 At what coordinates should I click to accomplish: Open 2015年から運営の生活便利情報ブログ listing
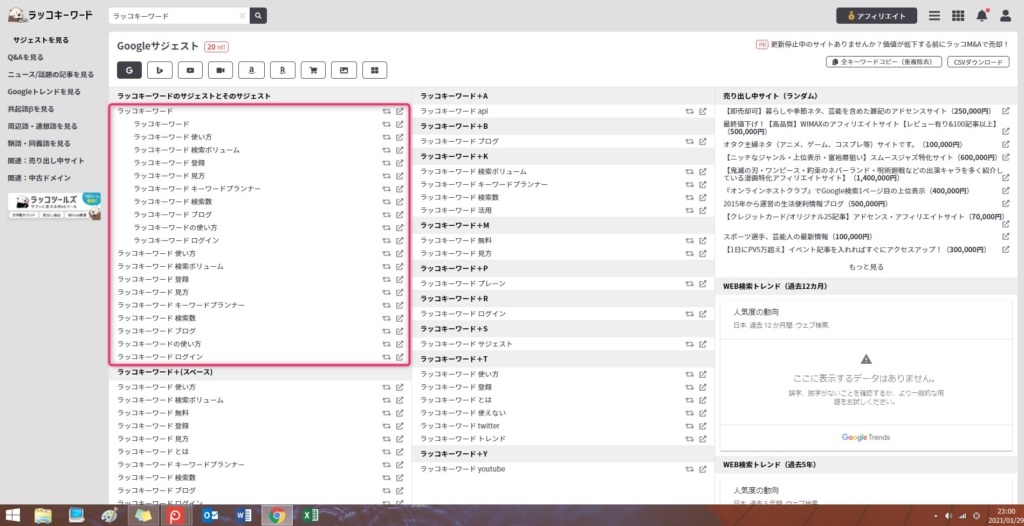click(807, 204)
